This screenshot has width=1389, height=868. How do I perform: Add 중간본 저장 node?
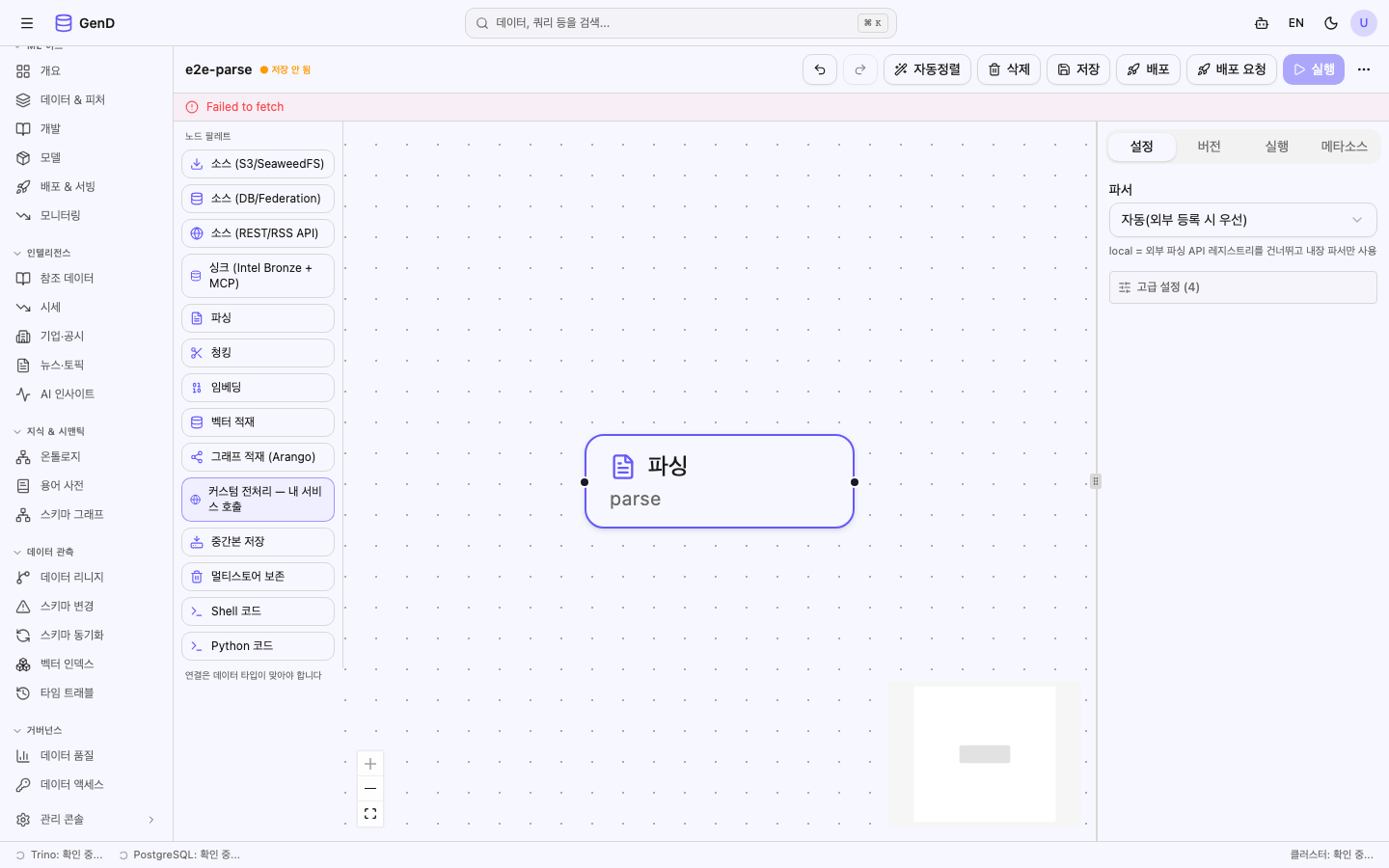[258, 542]
